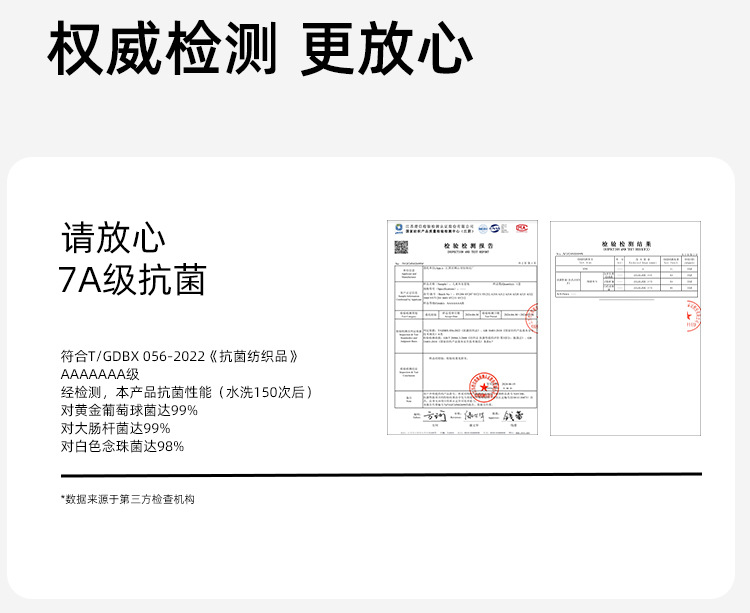Click the 7A级抗菌 heading

132,280
